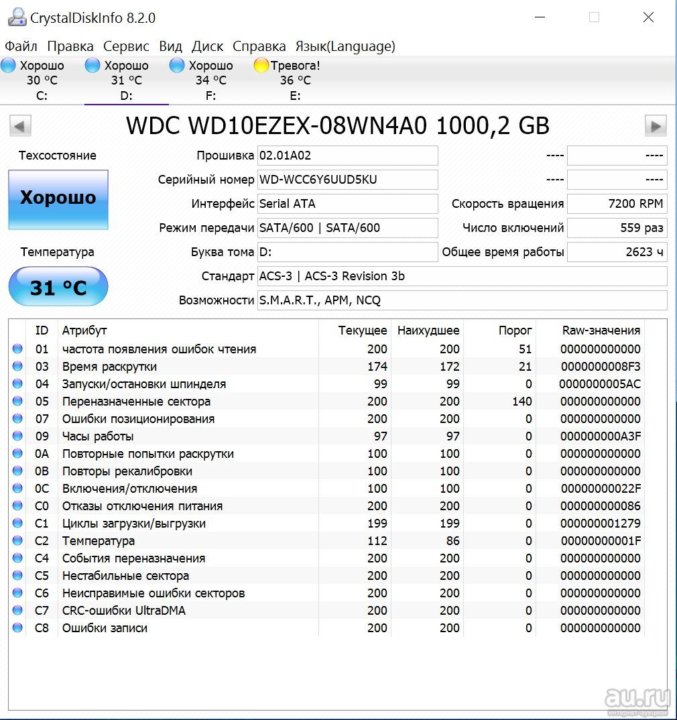Click the next disk right arrow

(x=656, y=126)
